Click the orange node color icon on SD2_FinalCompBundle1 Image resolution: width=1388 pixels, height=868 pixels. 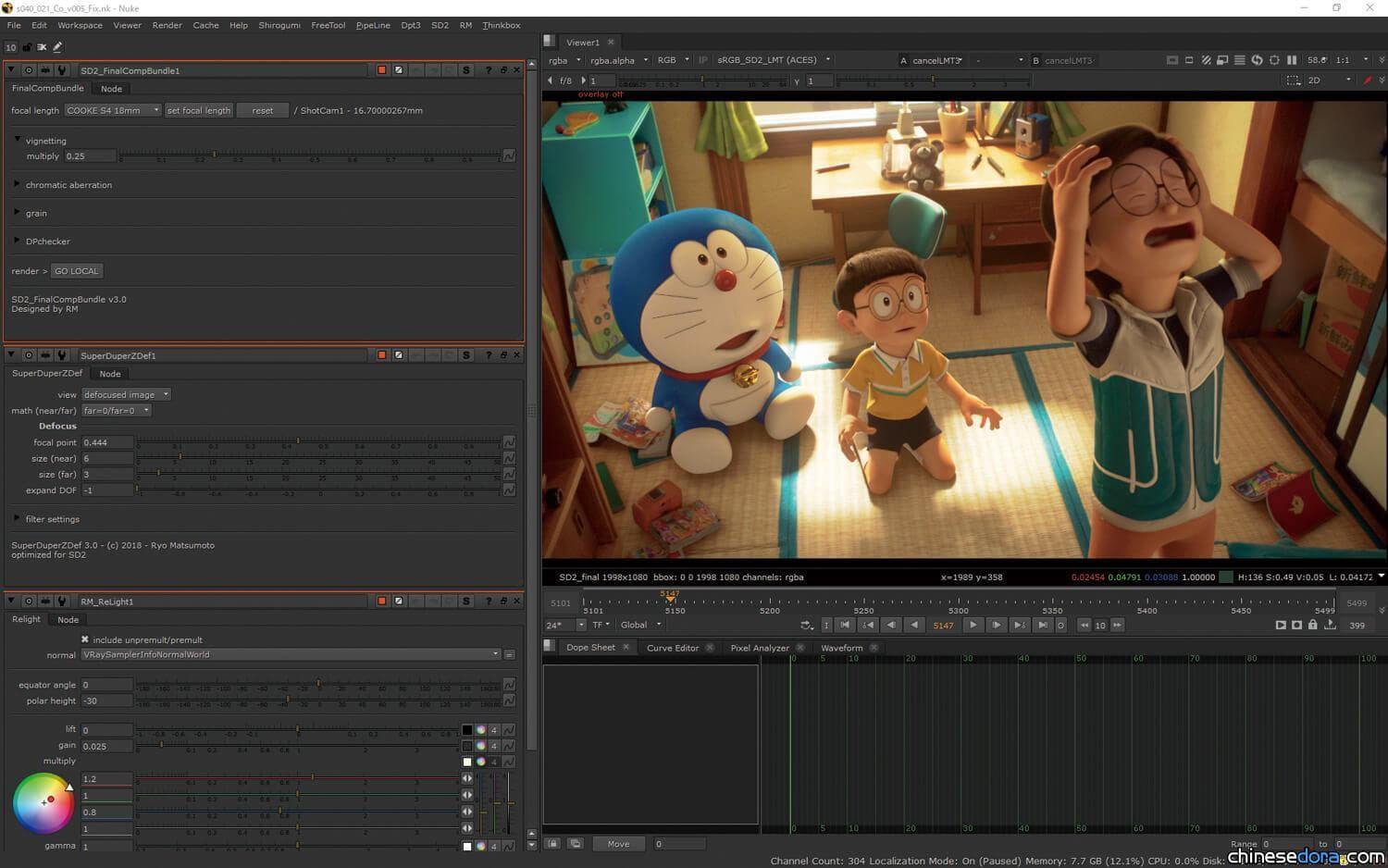coord(381,70)
